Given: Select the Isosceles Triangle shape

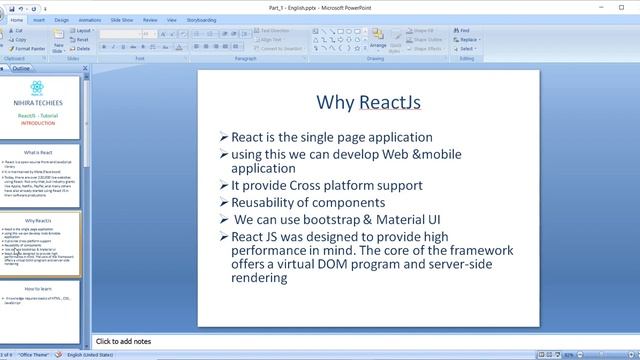Looking at the screenshot, I should [x=316, y=40].
